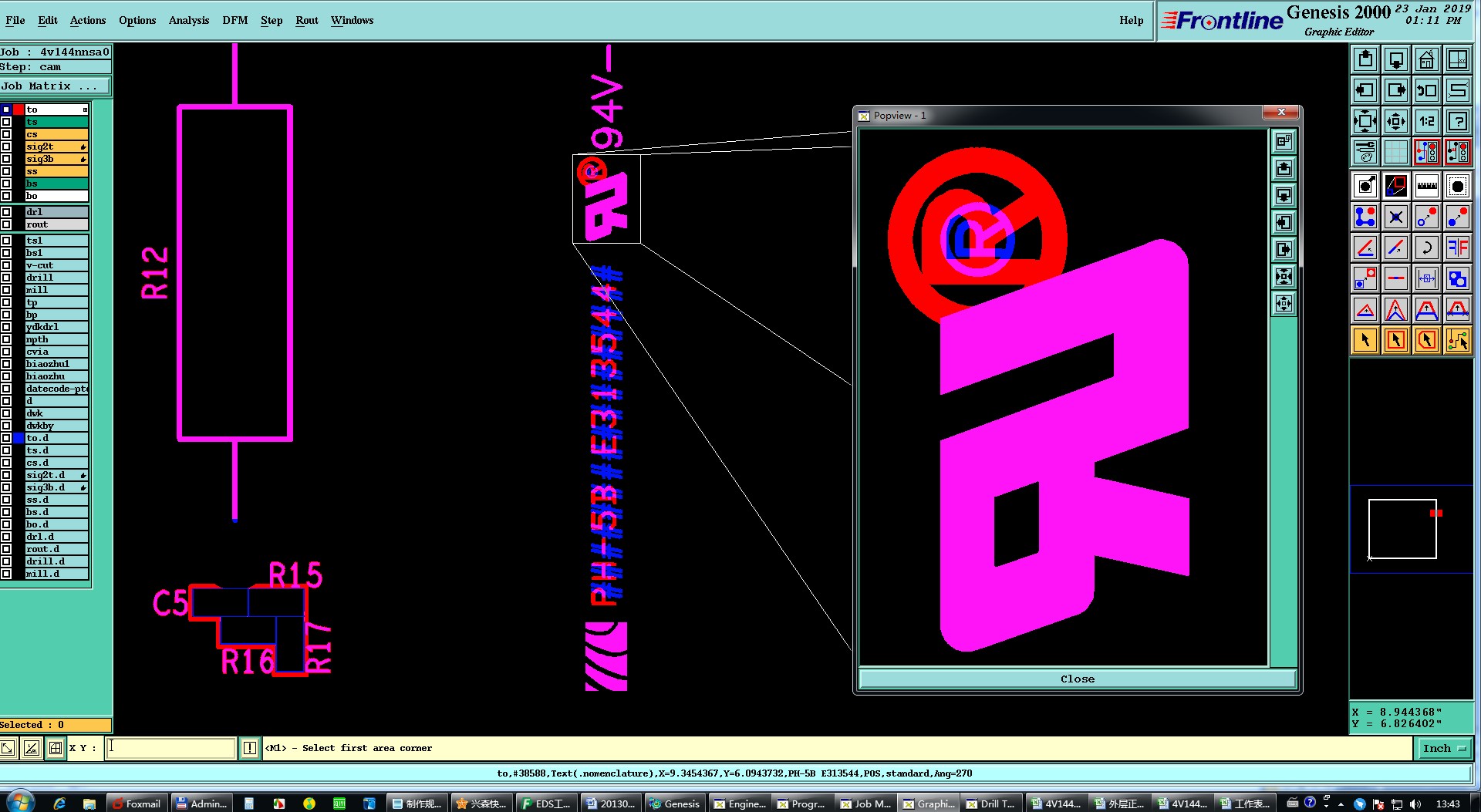1481x812 pixels.
Task: Click the pan up view icon
Action: [x=1365, y=59]
